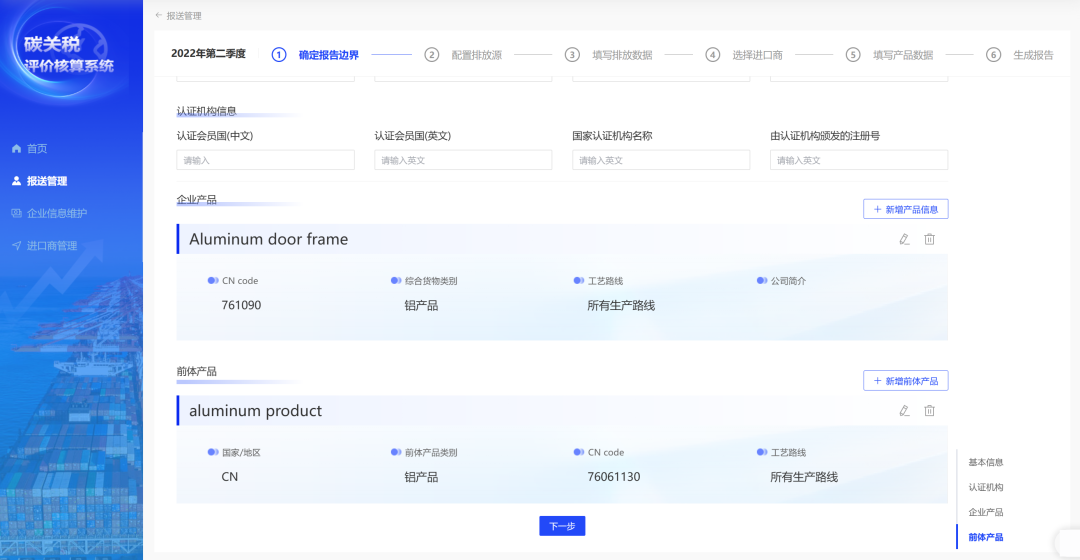Click the 认证机构信息 section heading
1080x560 pixels.
(207, 111)
